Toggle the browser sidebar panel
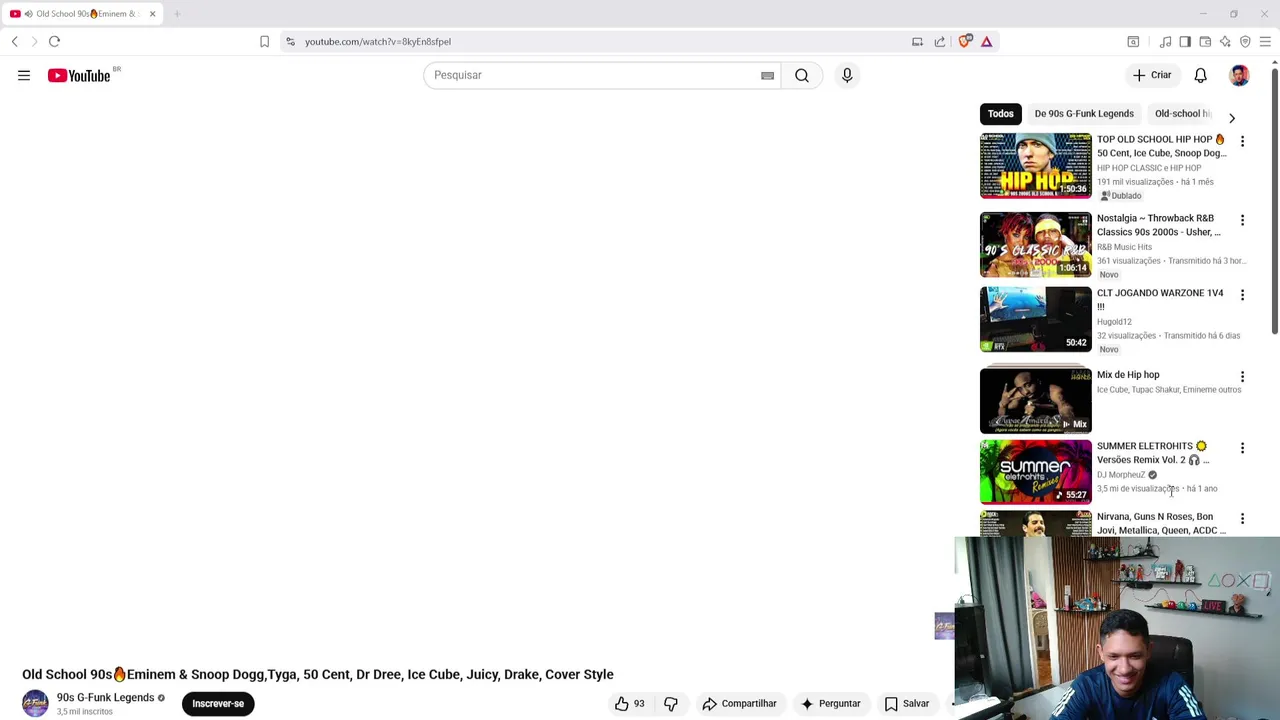Viewport: 1280px width, 720px height. click(1185, 41)
